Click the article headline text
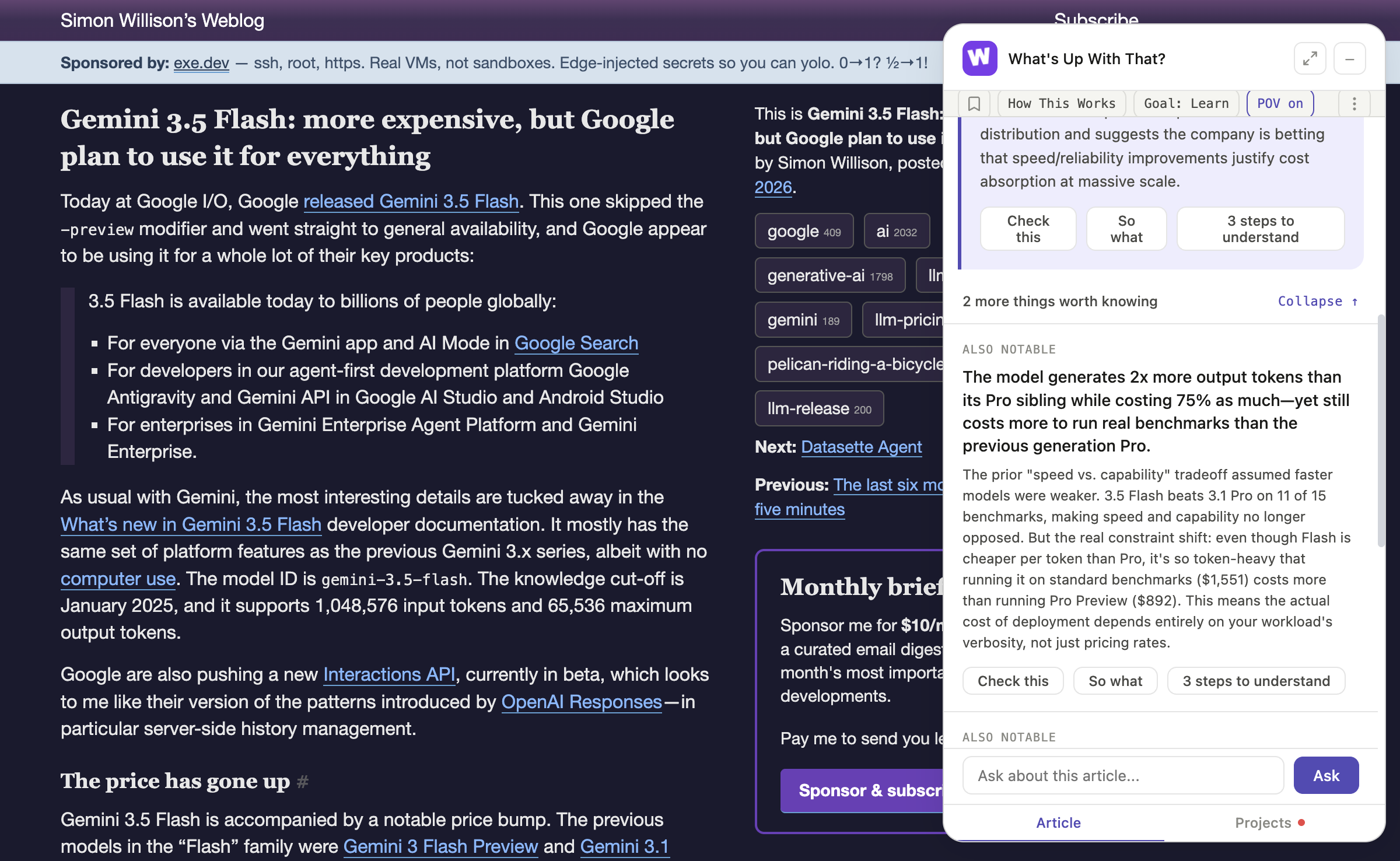1400x861 pixels. [367, 138]
